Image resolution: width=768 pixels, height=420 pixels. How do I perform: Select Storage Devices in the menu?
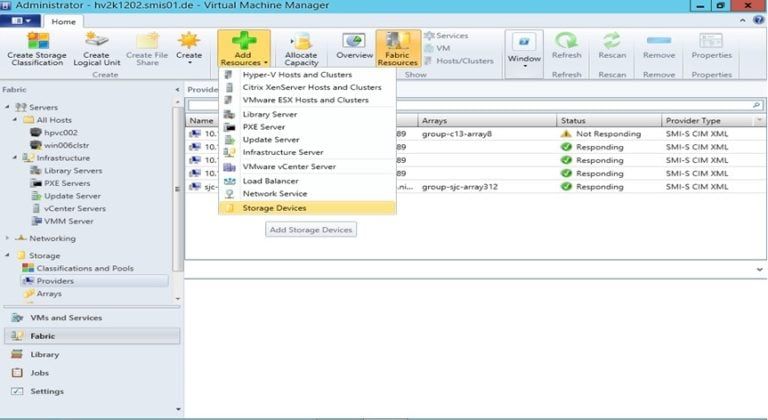(x=307, y=208)
